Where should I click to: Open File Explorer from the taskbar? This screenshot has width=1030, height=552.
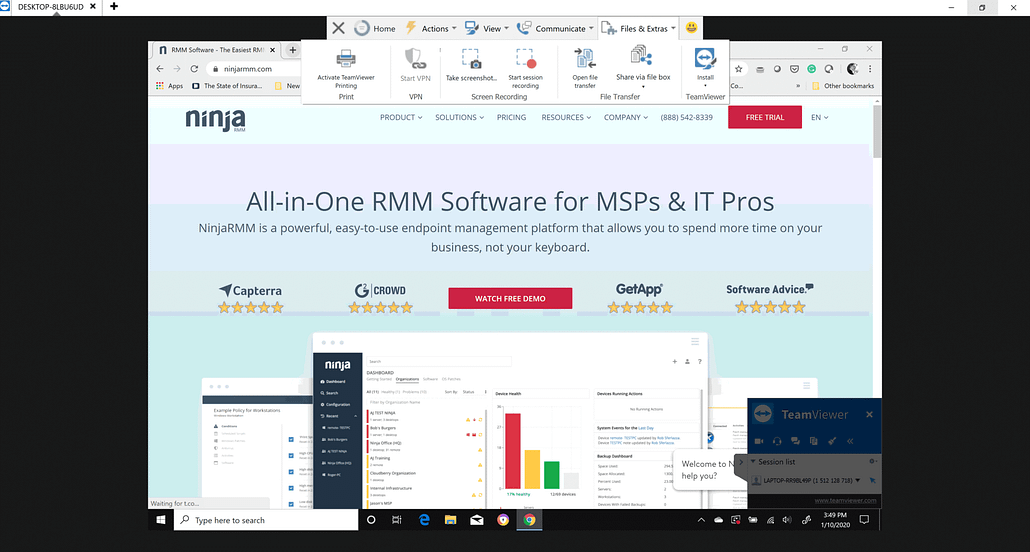pos(451,520)
